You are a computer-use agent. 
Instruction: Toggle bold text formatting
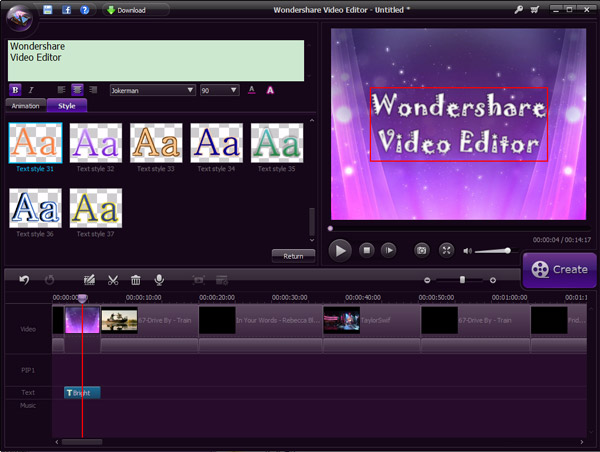[x=14, y=90]
